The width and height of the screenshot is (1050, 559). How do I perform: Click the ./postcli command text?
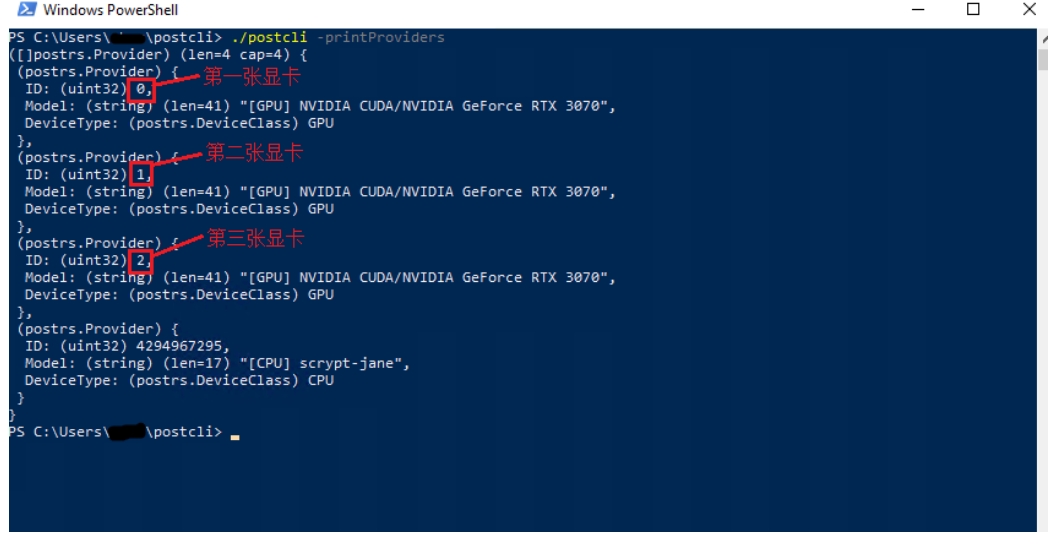click(269, 37)
